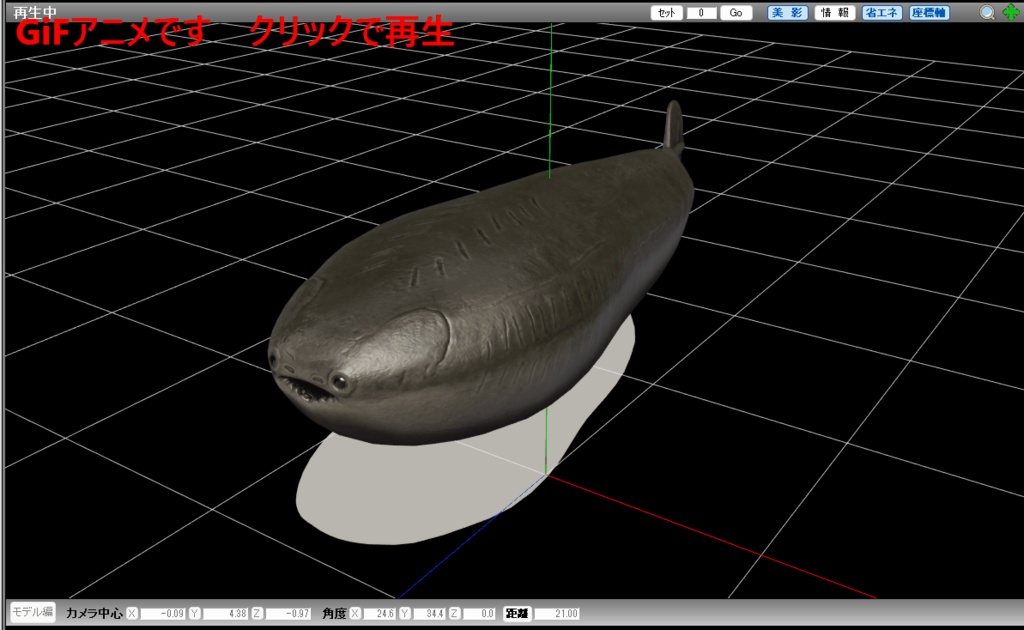Open the 情報 (info) panel

click(833, 13)
